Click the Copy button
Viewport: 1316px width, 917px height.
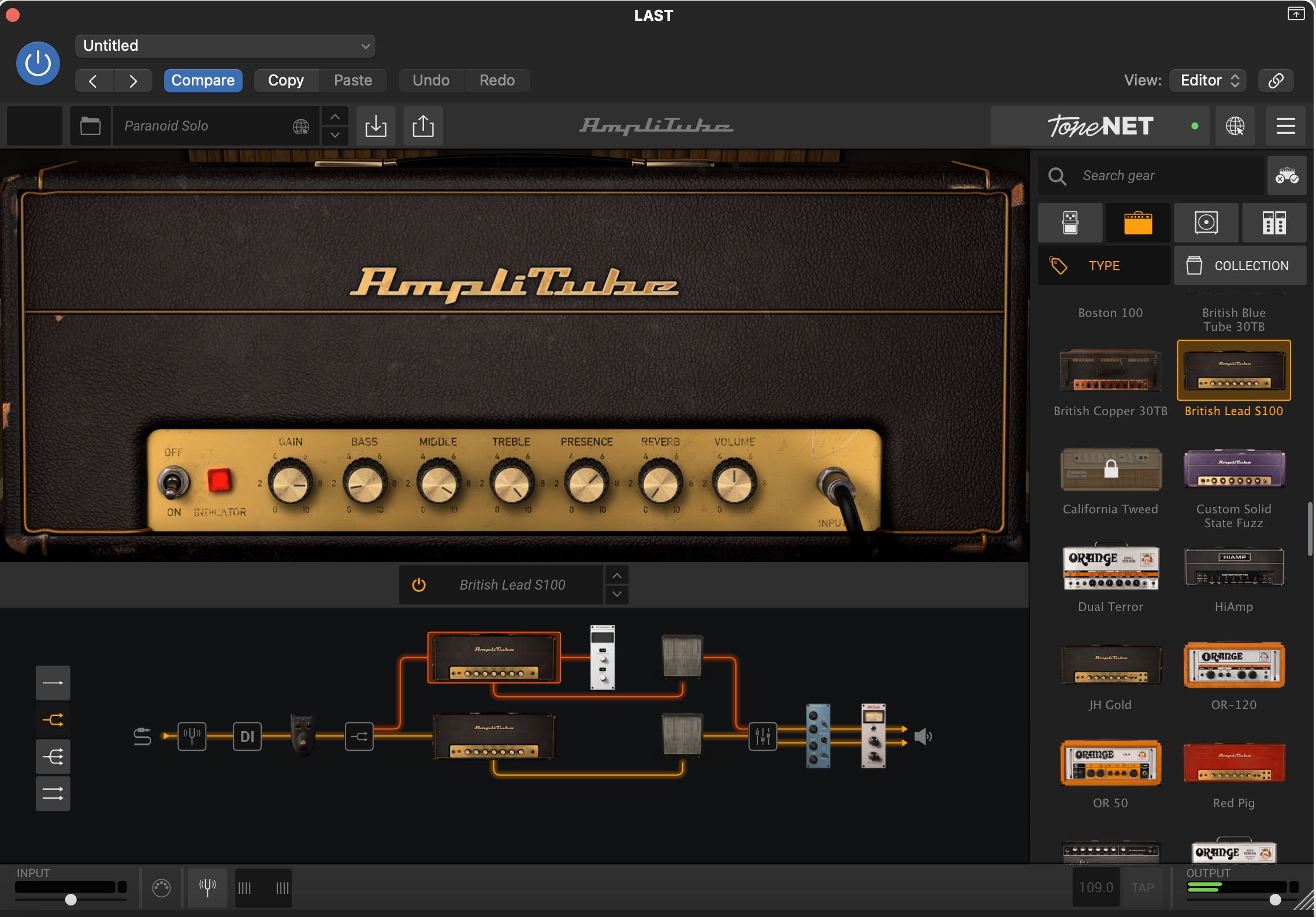[x=286, y=80]
